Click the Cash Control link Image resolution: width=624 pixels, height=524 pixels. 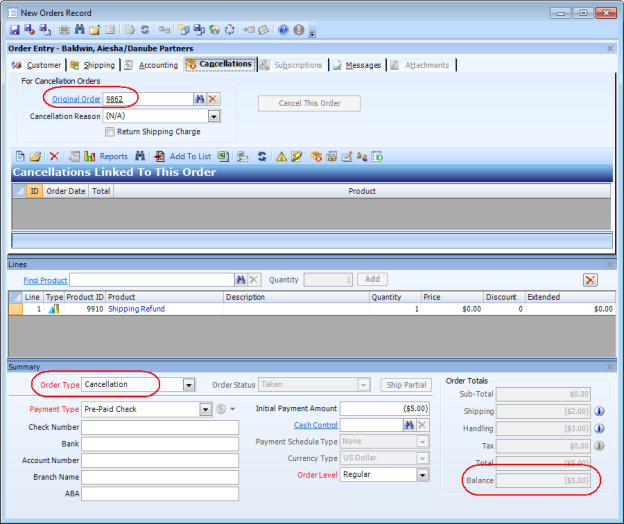(316, 425)
